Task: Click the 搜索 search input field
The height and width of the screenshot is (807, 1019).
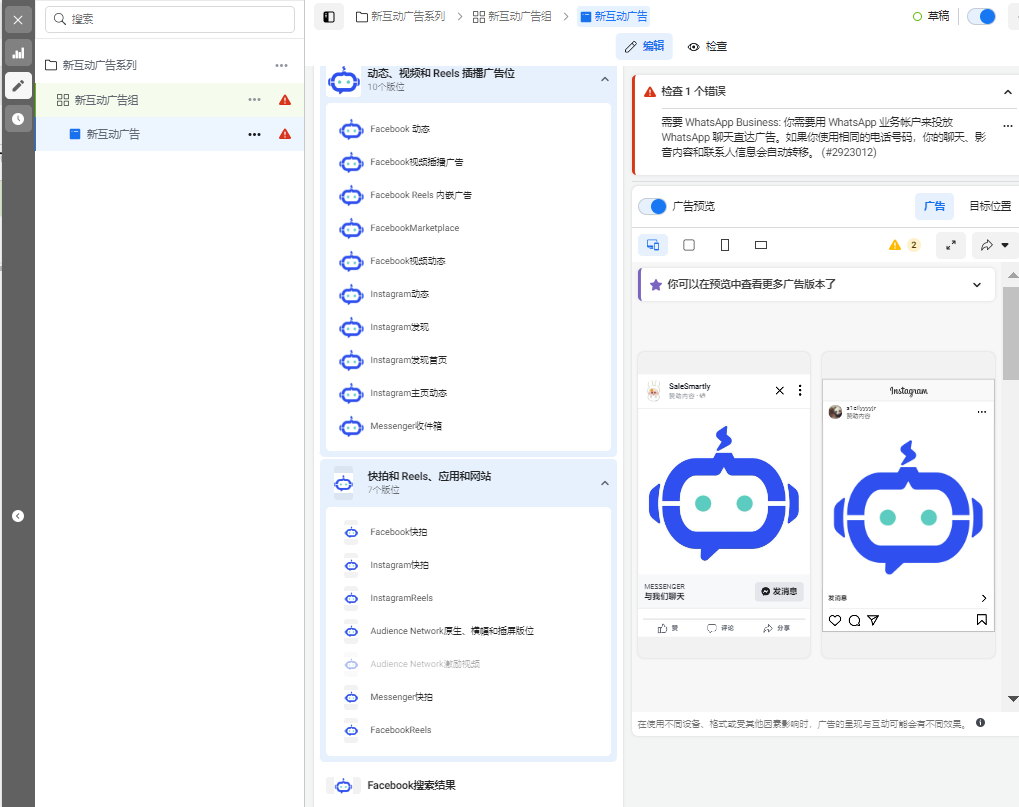Action: click(x=170, y=19)
